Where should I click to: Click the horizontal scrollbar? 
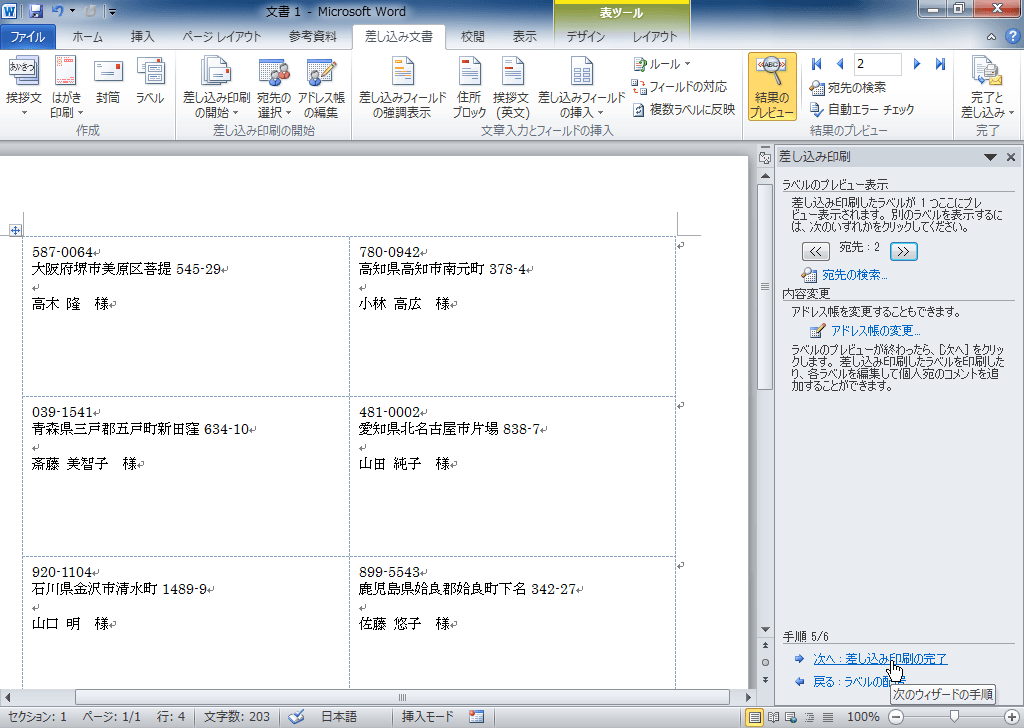[x=402, y=697]
